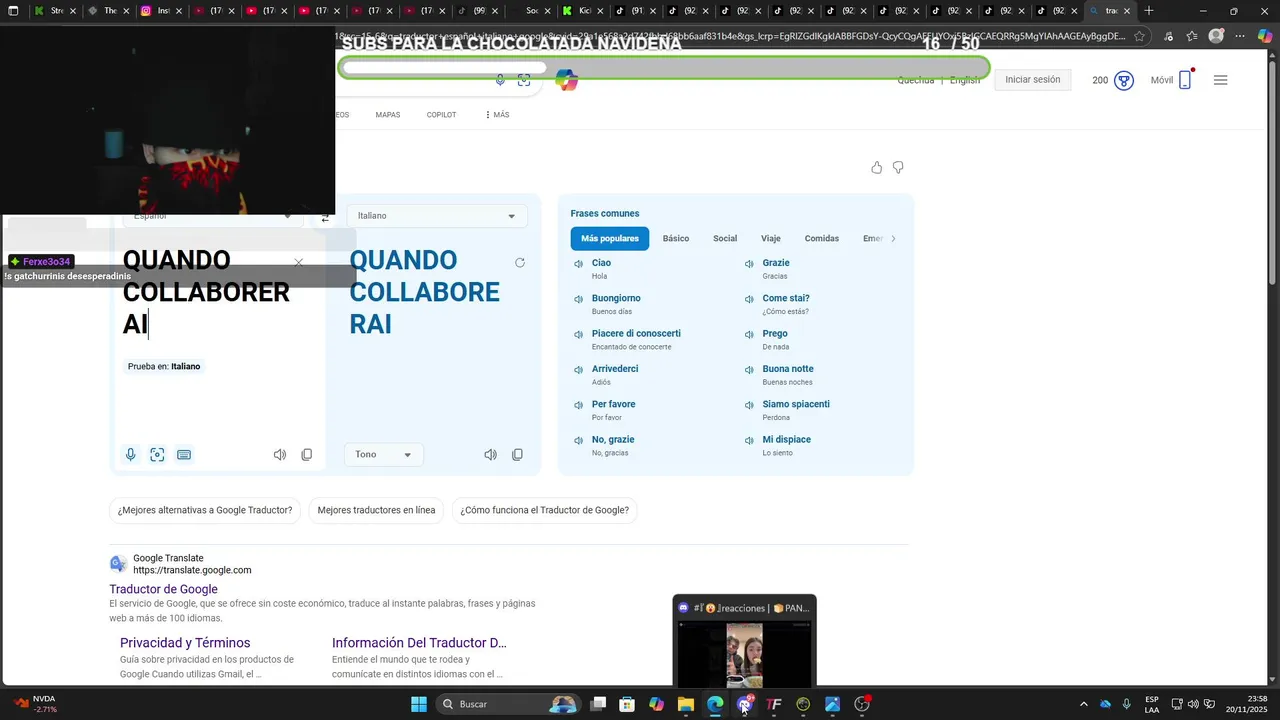
Task: Open visual search camera icon in search box
Action: (x=524, y=80)
